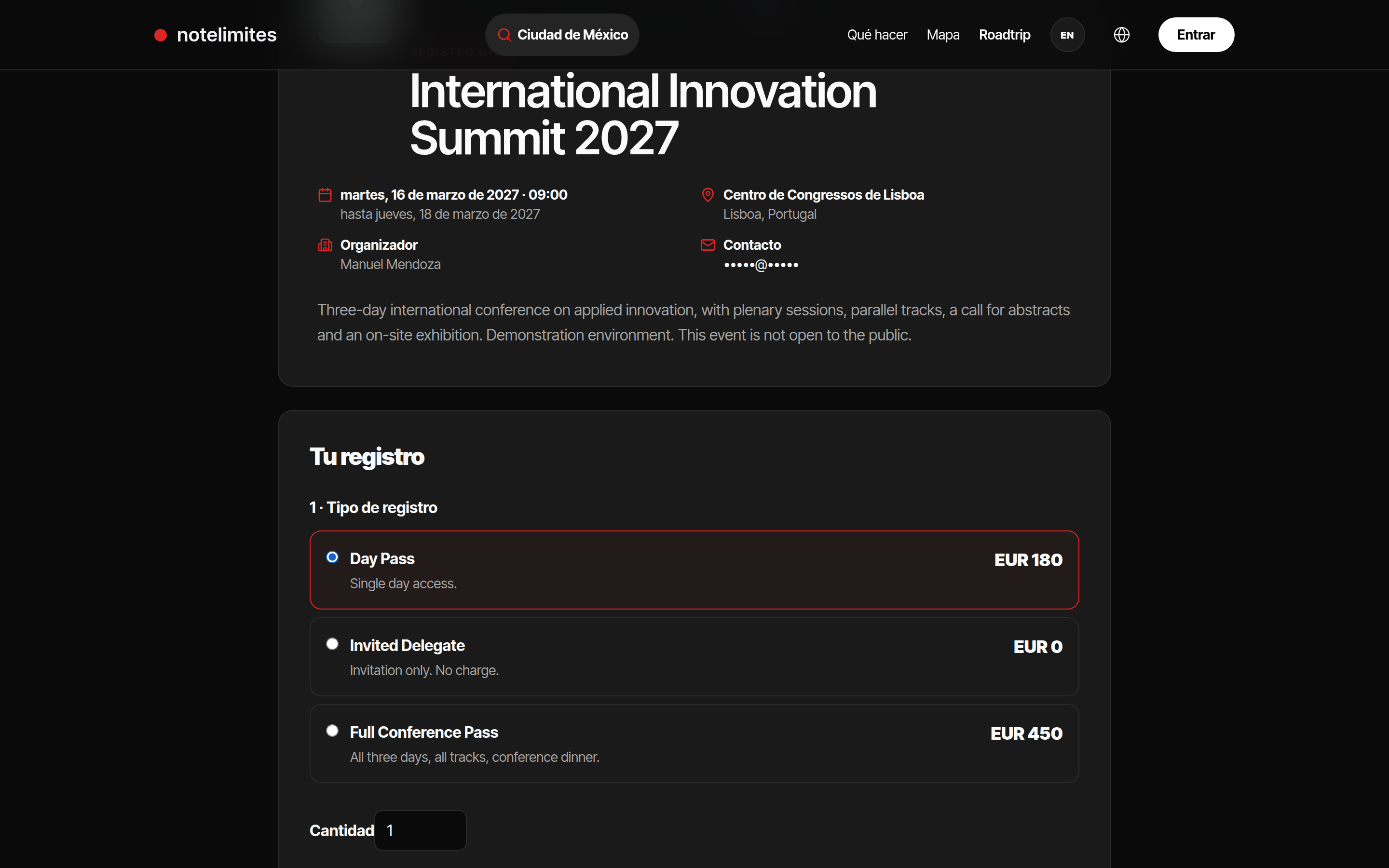1389x868 pixels.
Task: Click All three days description text
Action: coord(474,757)
